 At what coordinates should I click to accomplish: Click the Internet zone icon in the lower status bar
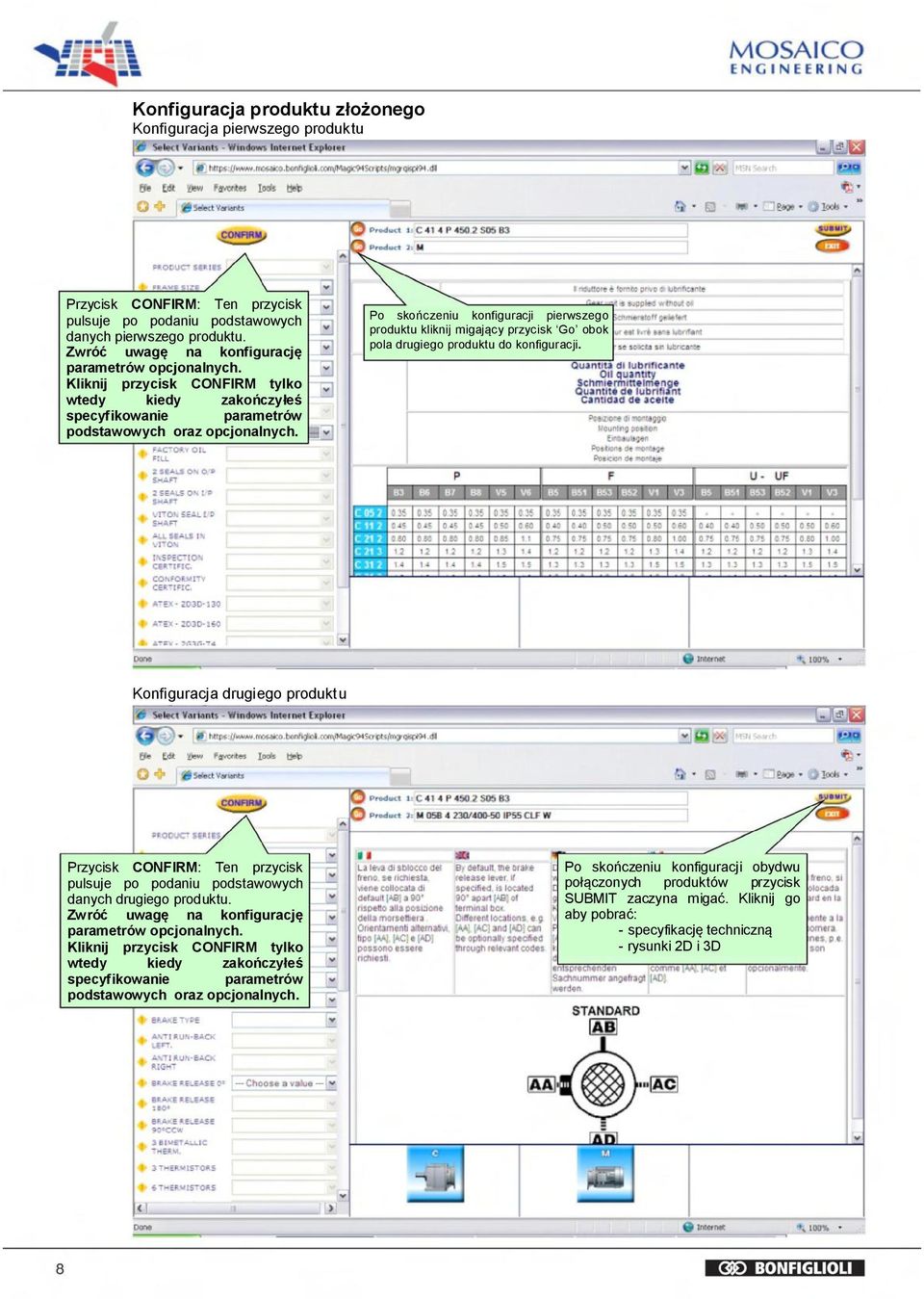(688, 1227)
